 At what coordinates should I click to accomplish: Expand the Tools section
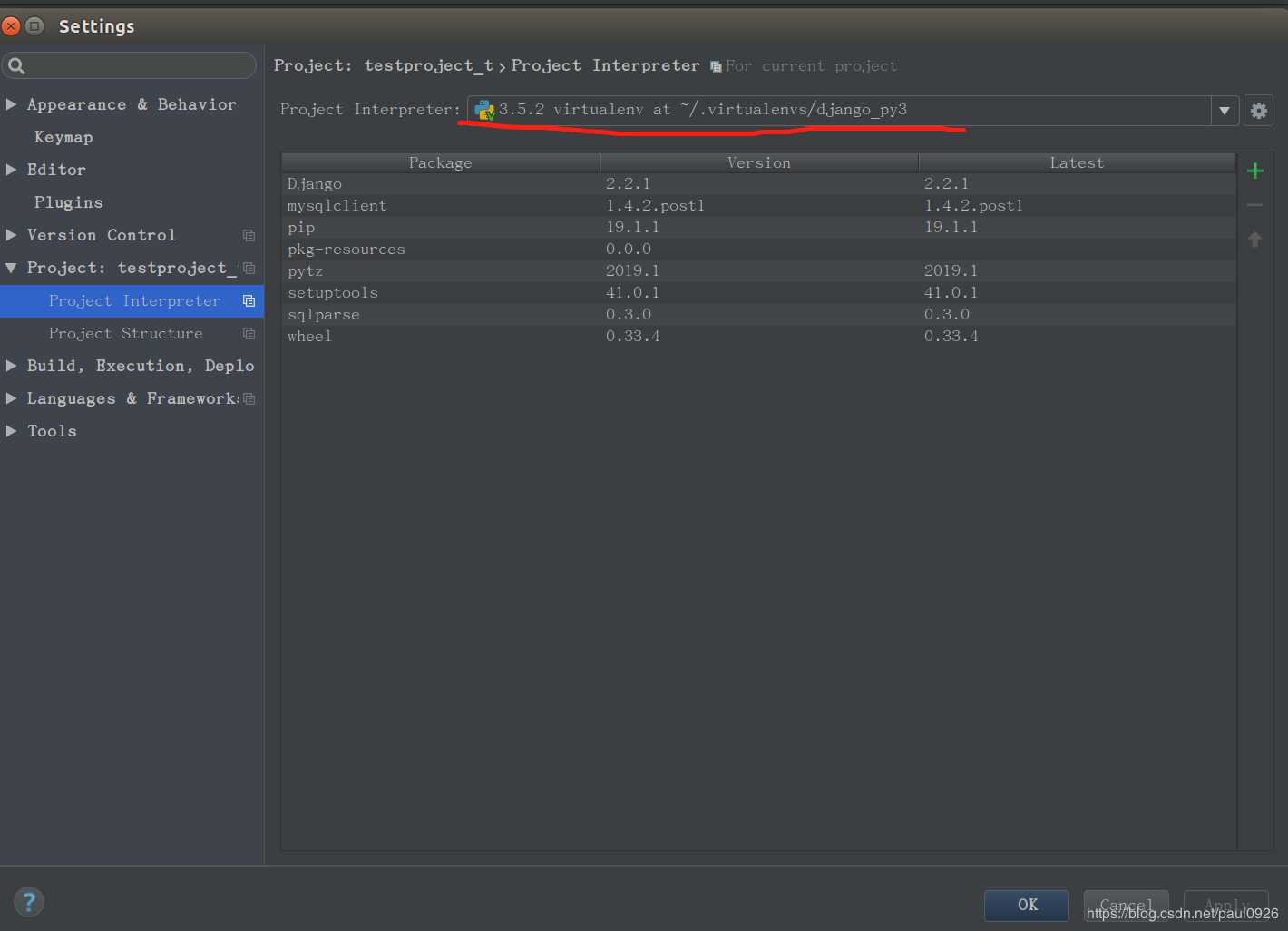click(x=11, y=431)
